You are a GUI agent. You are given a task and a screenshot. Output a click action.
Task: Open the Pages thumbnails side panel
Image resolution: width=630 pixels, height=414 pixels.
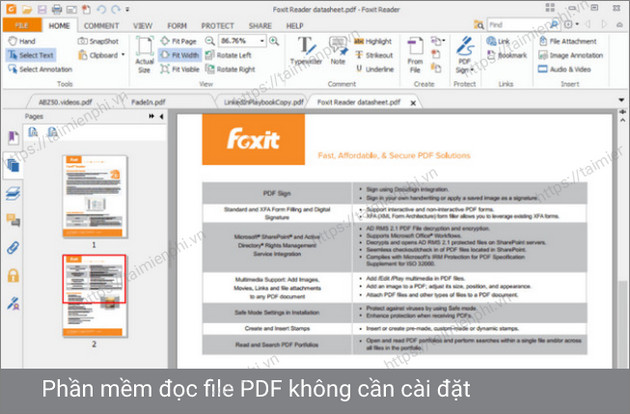point(13,165)
